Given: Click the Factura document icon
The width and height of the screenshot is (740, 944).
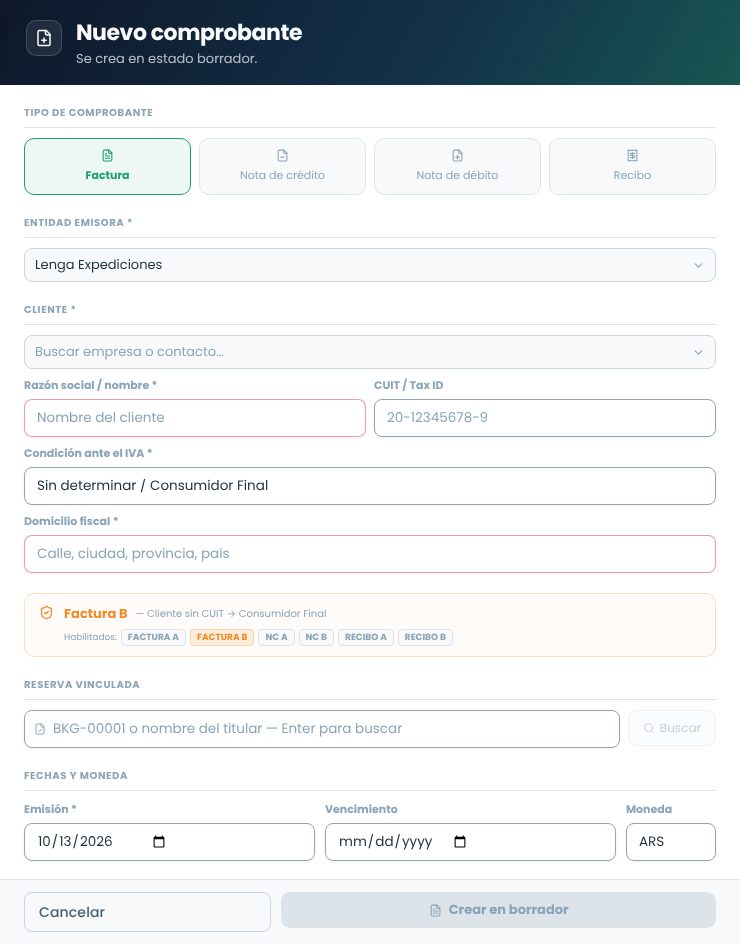Looking at the screenshot, I should pyautogui.click(x=107, y=156).
